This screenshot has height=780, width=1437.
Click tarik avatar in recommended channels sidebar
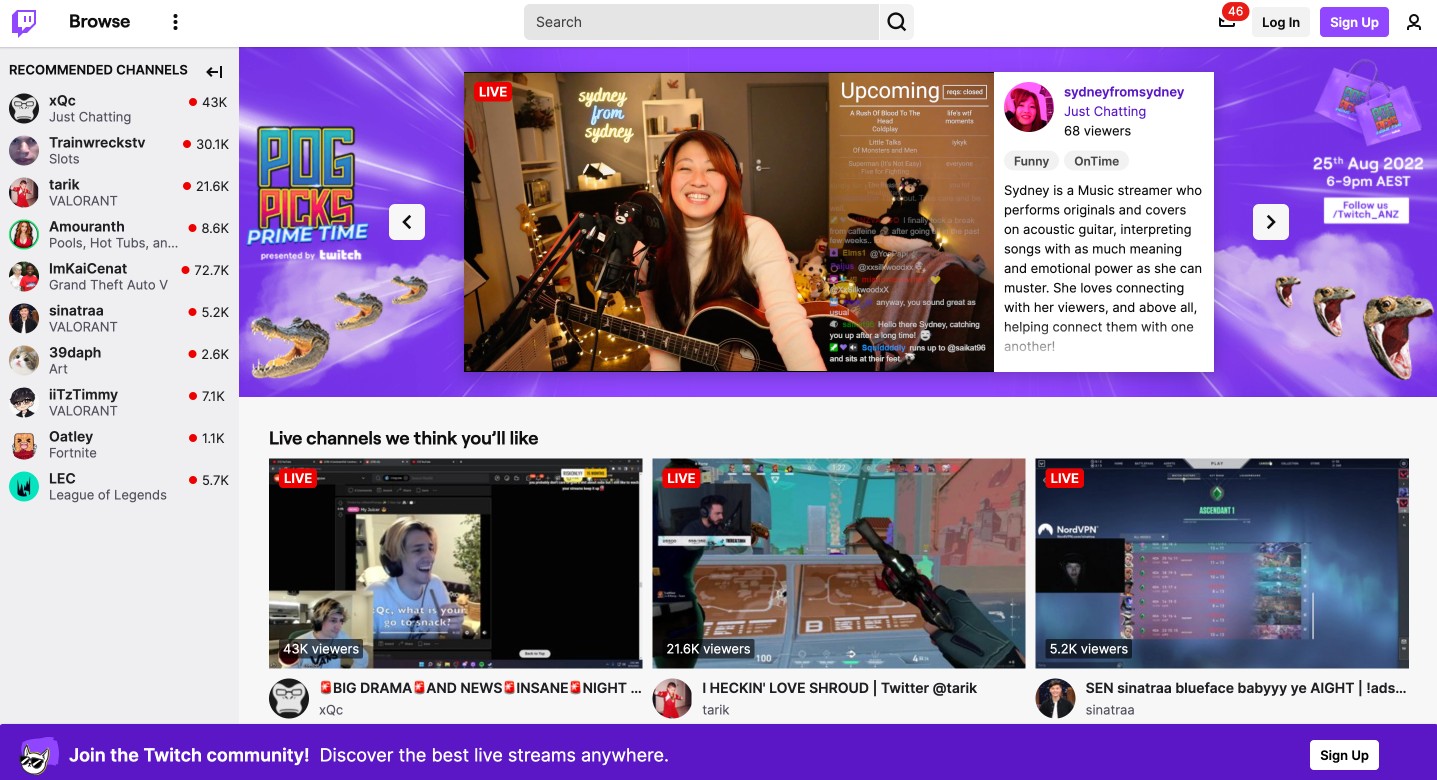tap(24, 192)
